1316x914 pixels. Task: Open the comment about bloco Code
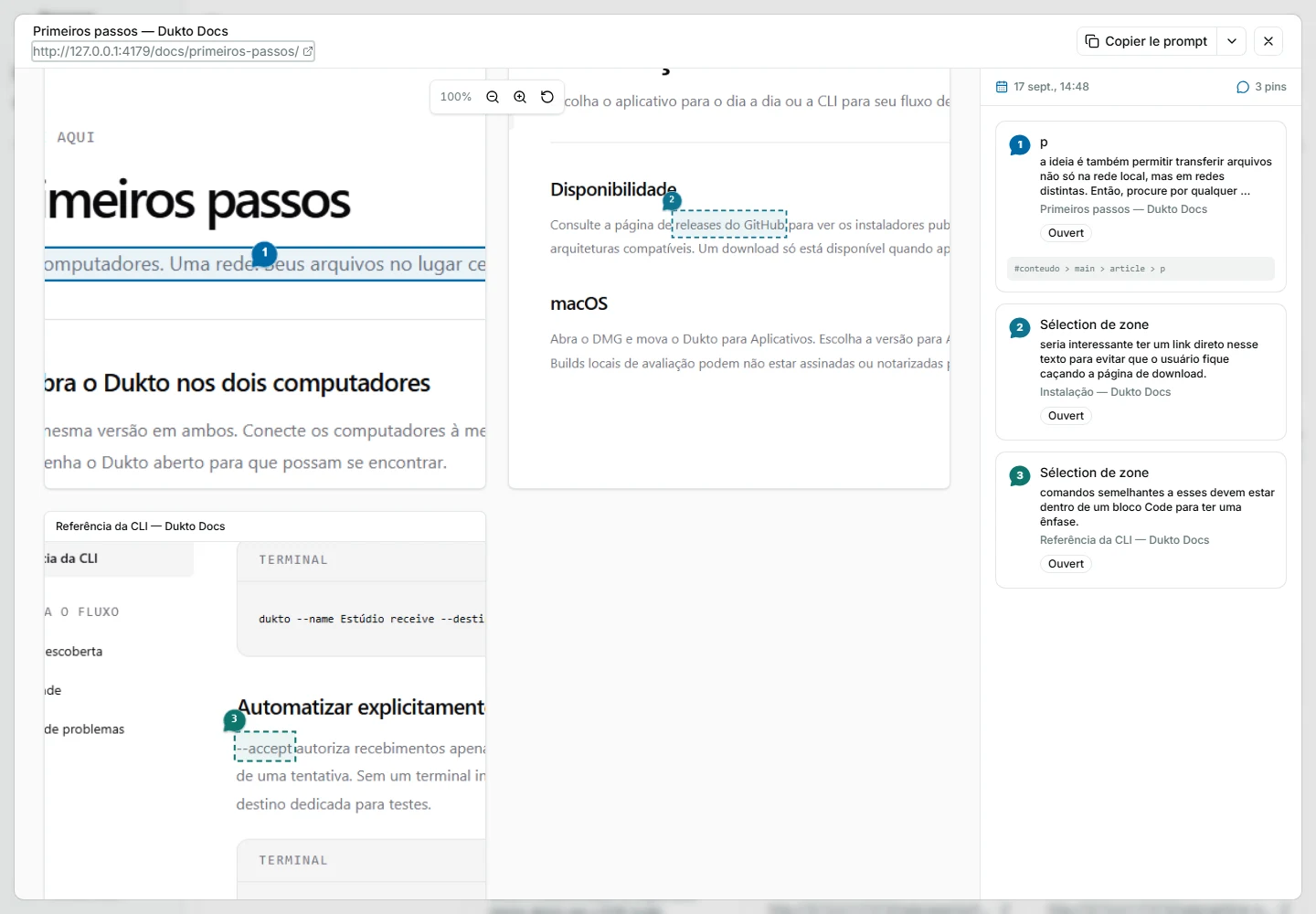click(x=1141, y=520)
